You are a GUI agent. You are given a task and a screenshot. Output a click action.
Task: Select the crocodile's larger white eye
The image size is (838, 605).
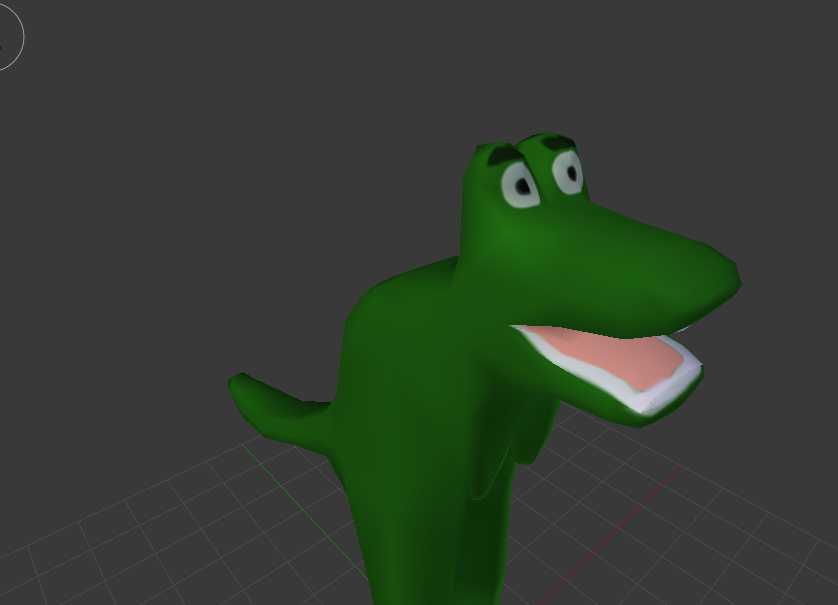point(520,185)
